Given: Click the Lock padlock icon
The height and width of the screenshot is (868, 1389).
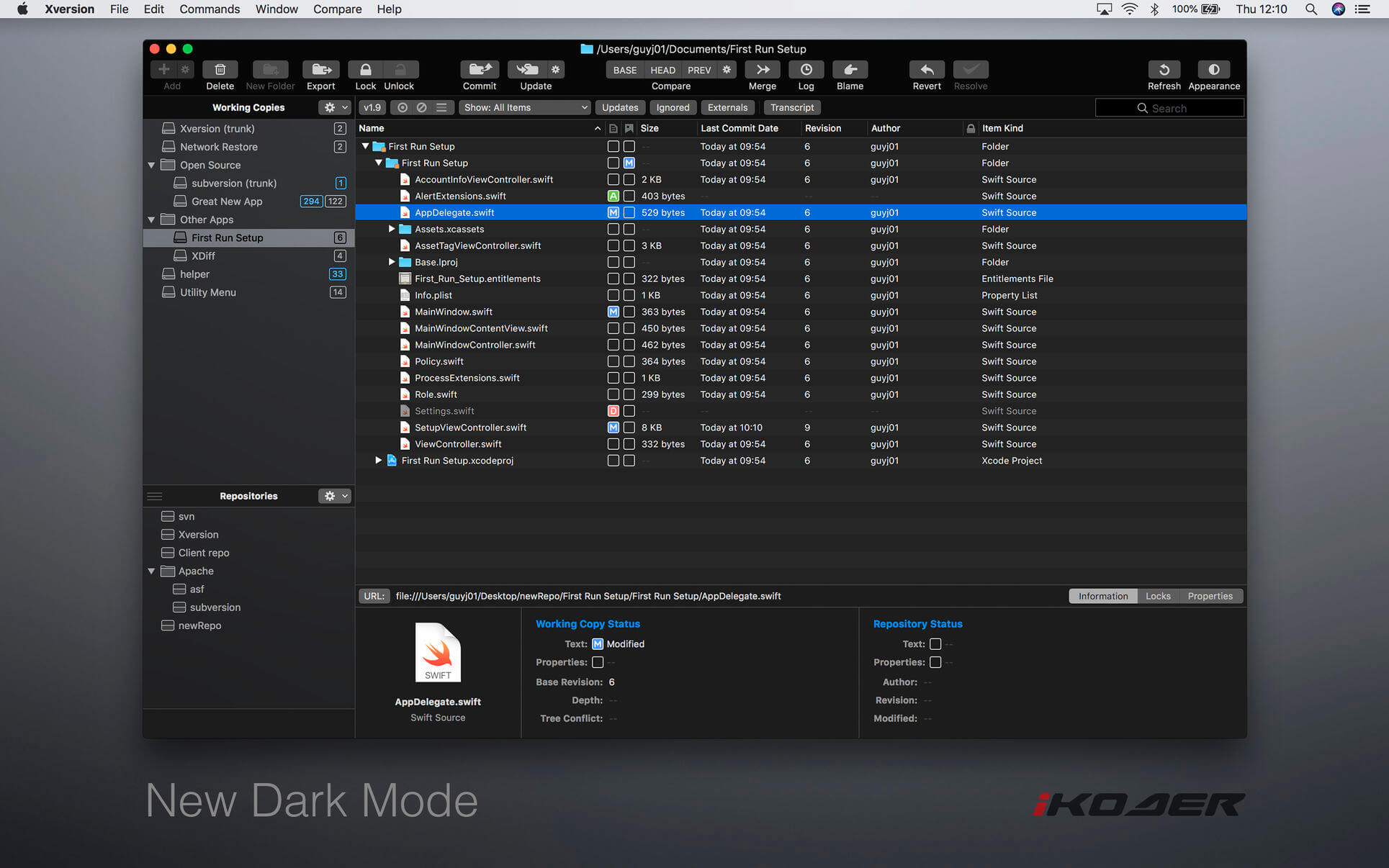Looking at the screenshot, I should pyautogui.click(x=365, y=70).
